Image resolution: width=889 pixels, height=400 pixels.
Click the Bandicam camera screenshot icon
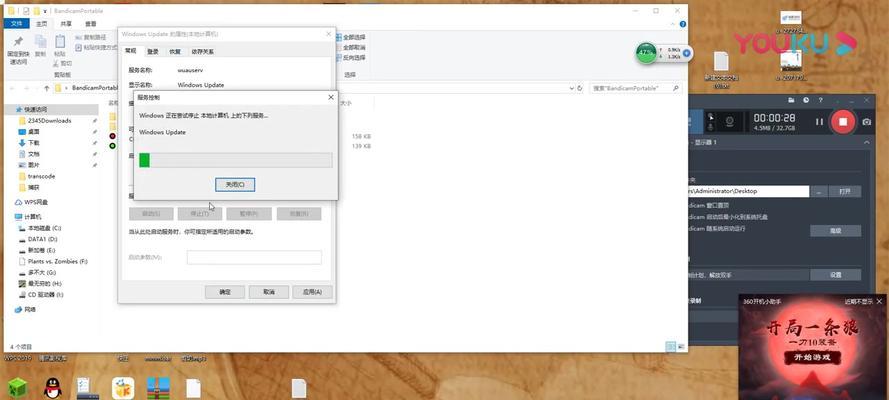point(866,122)
